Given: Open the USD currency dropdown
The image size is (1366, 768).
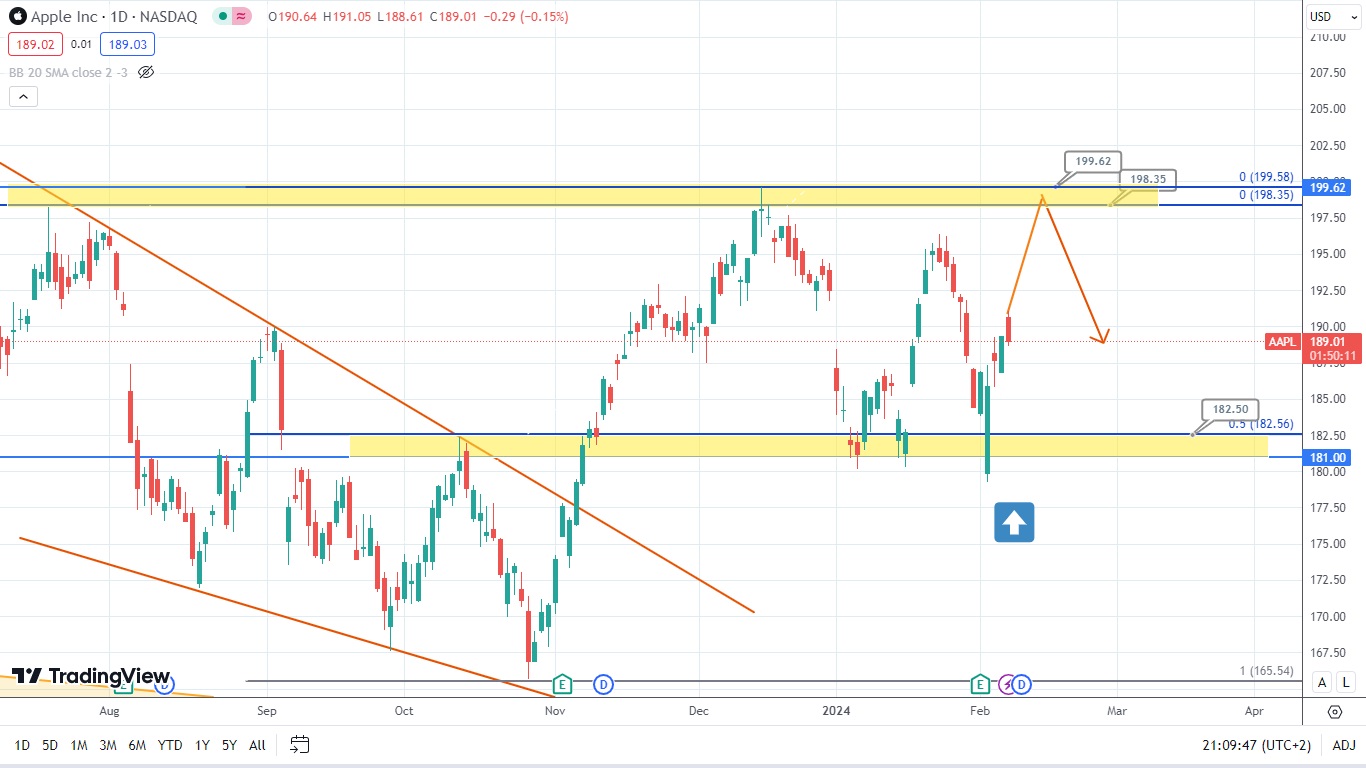Looking at the screenshot, I should tap(1333, 16).
